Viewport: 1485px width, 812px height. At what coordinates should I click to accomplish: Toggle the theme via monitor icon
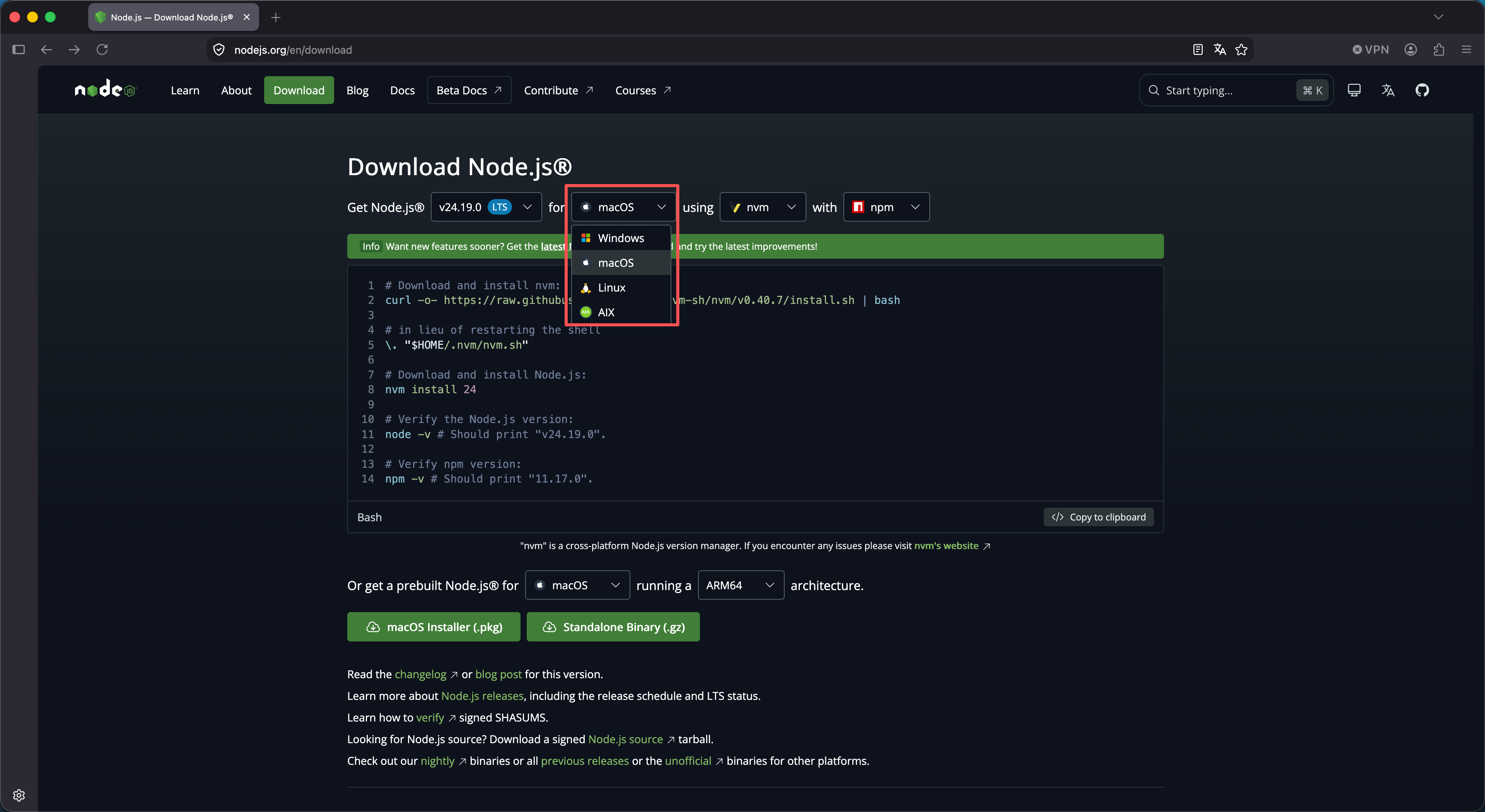tap(1354, 90)
